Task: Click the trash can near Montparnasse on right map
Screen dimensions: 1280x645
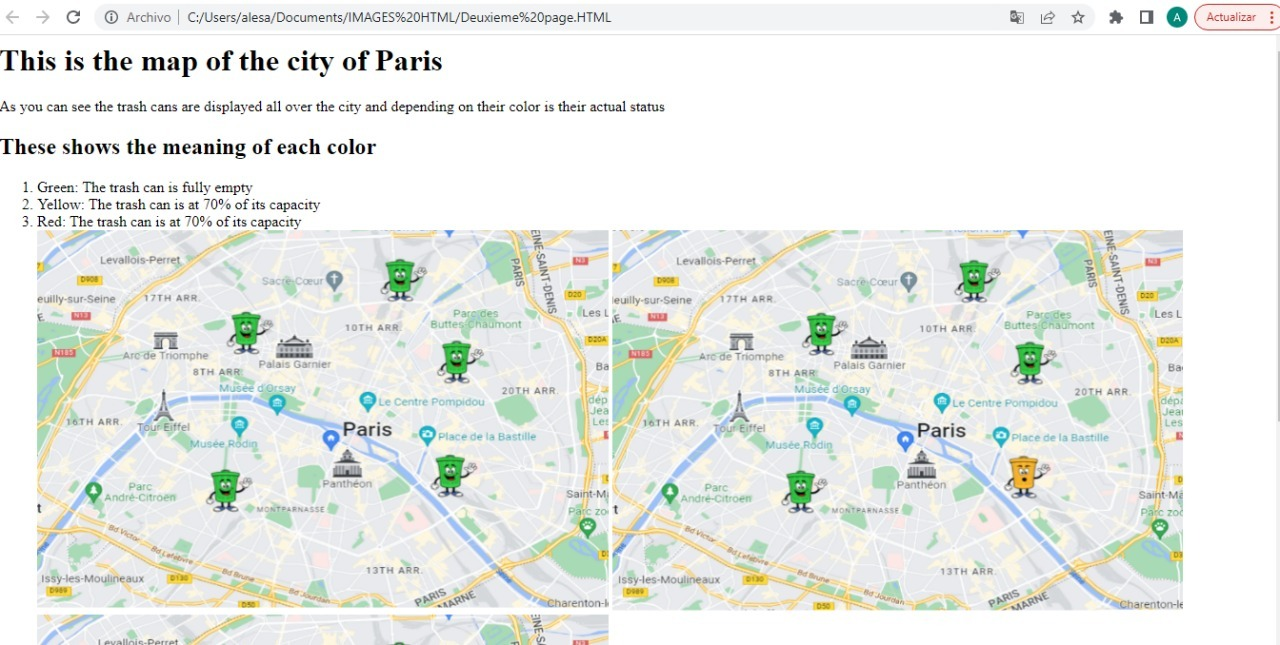Action: (801, 491)
